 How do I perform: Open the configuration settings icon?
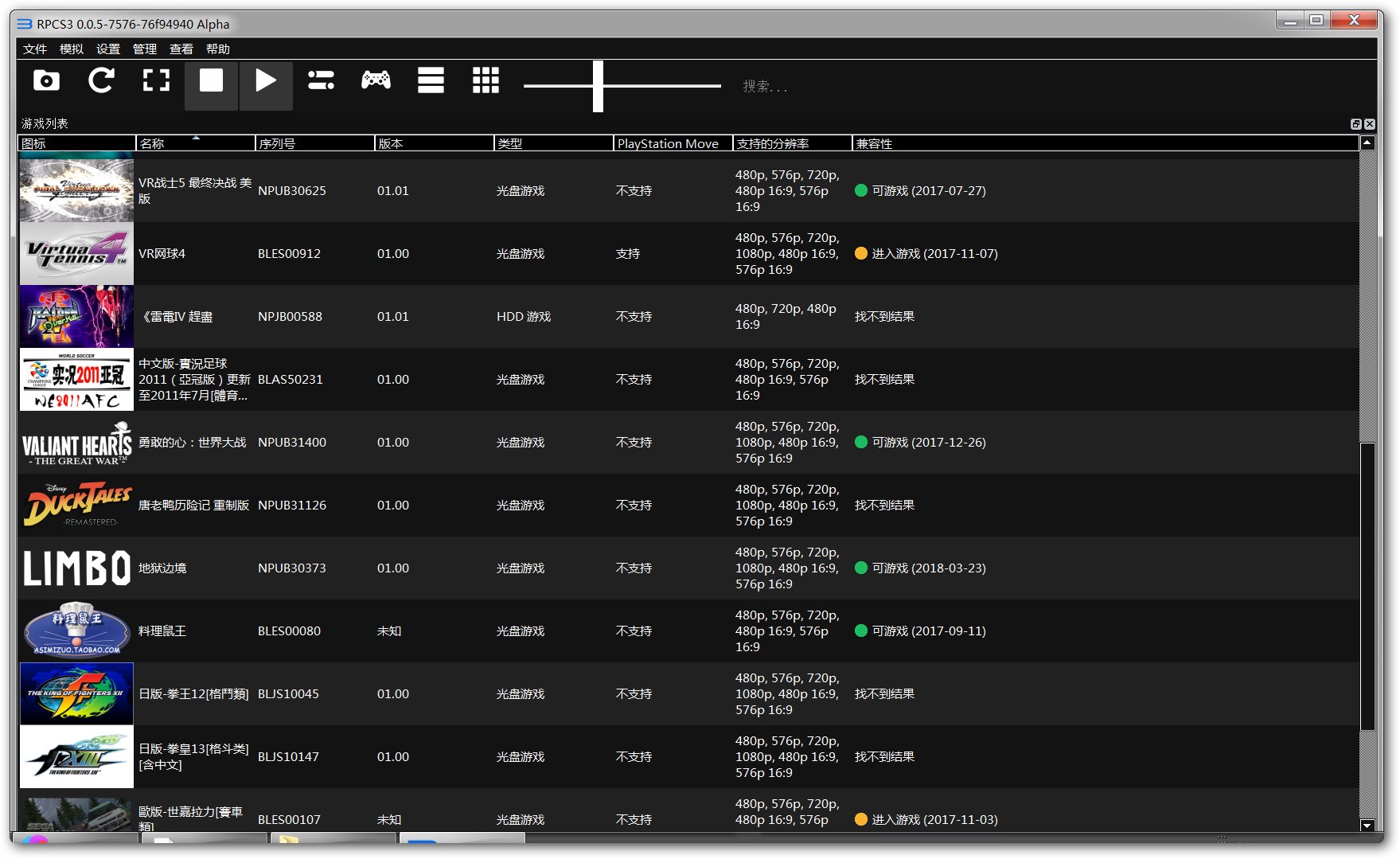click(321, 80)
